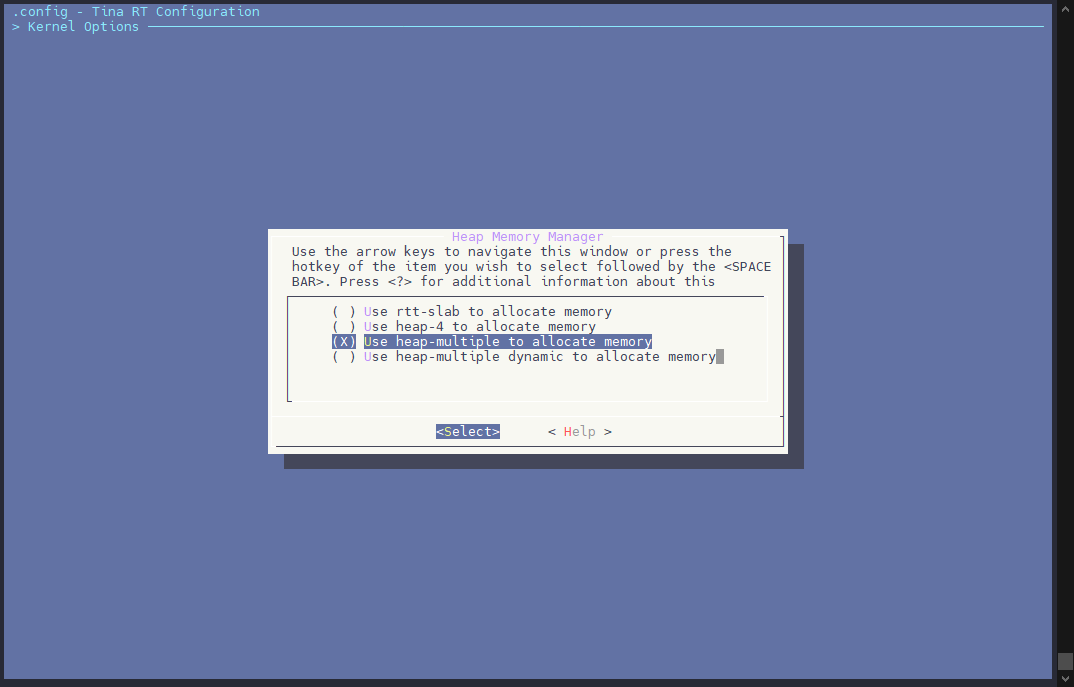Click the "Kernel Options" breadcrumb
Viewport: 1074px width, 687px height.
pyautogui.click(x=83, y=27)
